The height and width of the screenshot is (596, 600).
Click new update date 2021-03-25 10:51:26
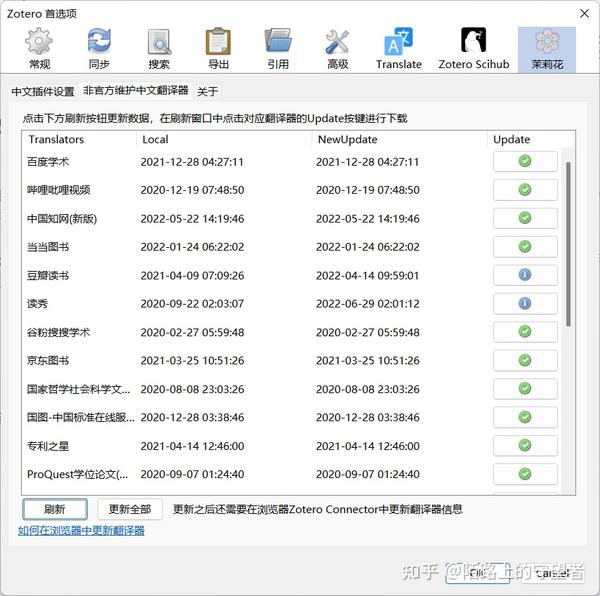click(x=368, y=361)
